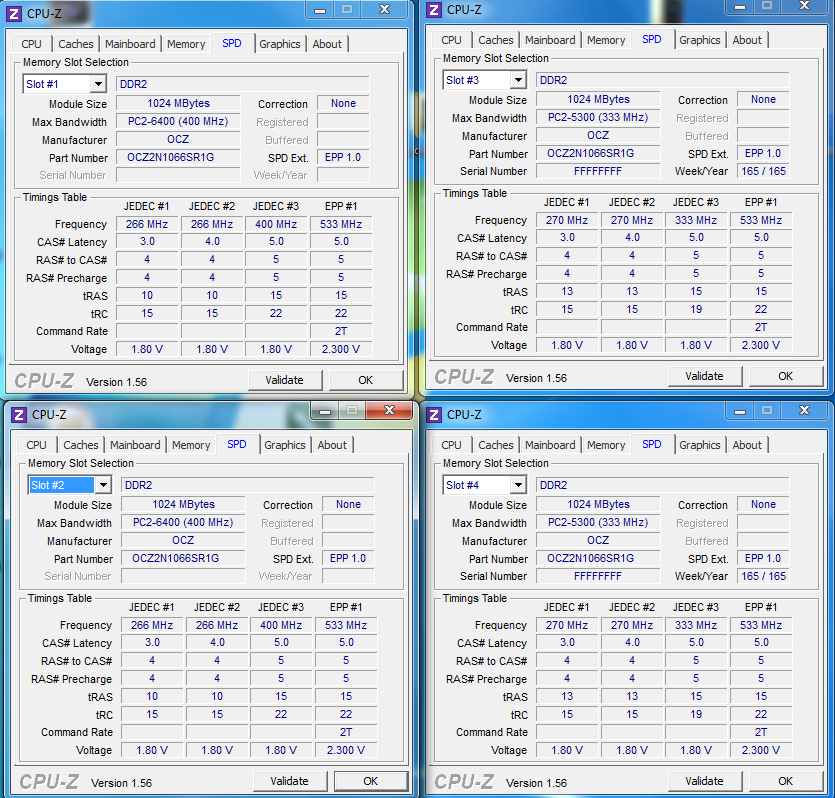Viewport: 835px width, 798px height.
Task: Click Module Size 1024 MBytes in Slot #2 window
Action: pyautogui.click(x=183, y=504)
